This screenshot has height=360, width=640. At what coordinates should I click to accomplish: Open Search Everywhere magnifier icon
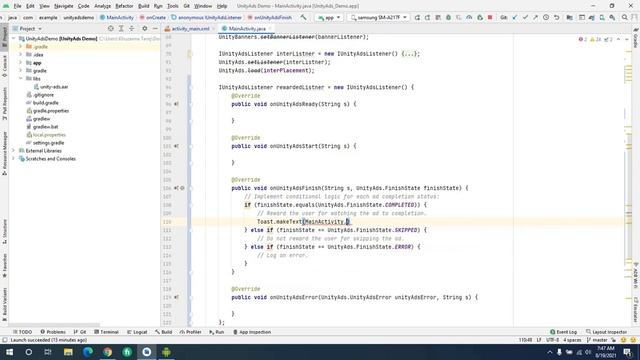tap(624, 18)
